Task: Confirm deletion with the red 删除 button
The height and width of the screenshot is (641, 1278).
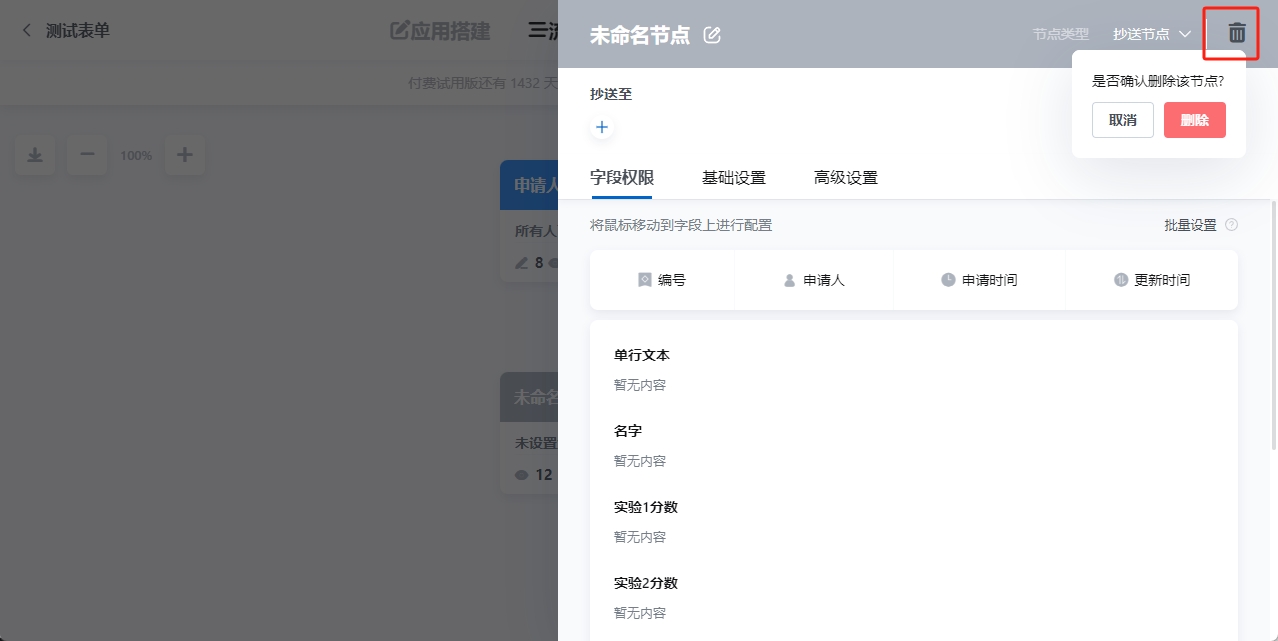Action: [1194, 120]
